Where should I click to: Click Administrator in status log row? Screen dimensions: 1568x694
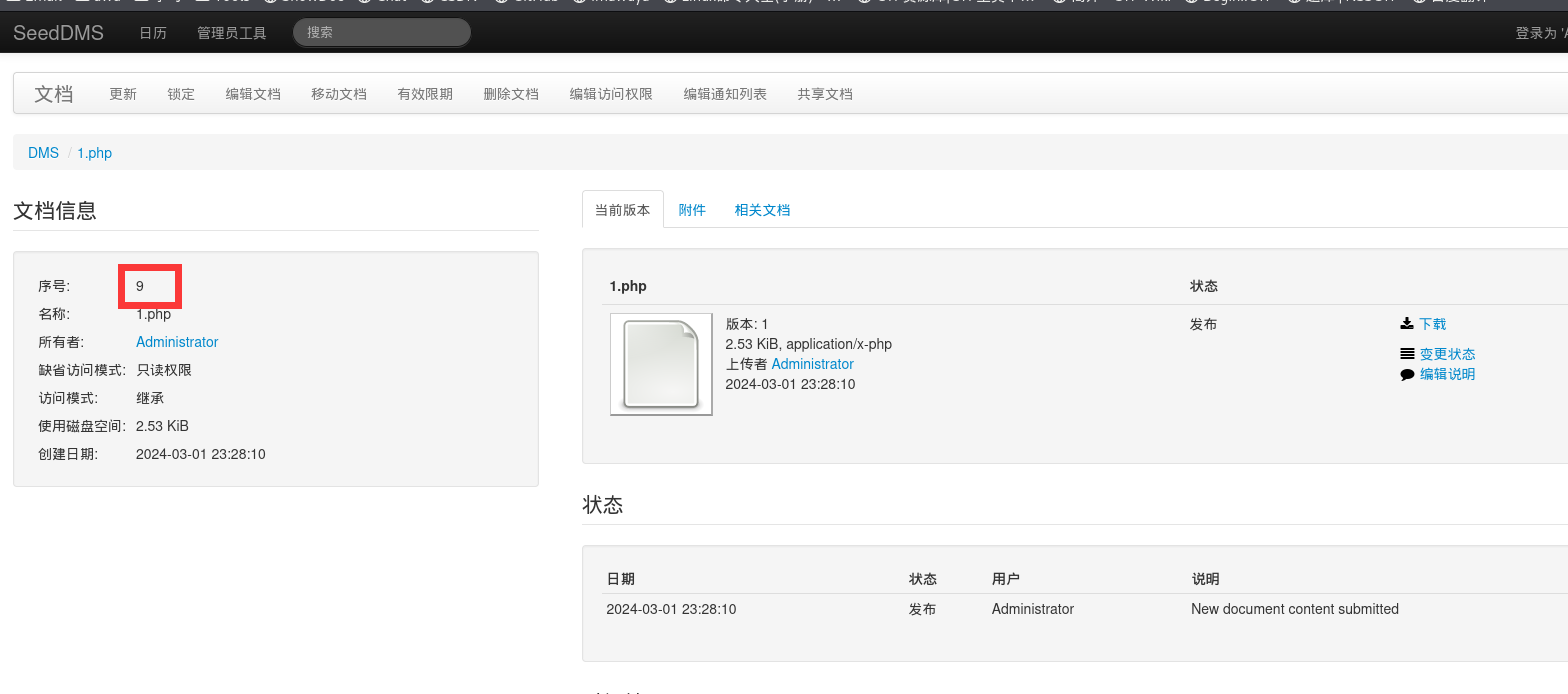1033,609
